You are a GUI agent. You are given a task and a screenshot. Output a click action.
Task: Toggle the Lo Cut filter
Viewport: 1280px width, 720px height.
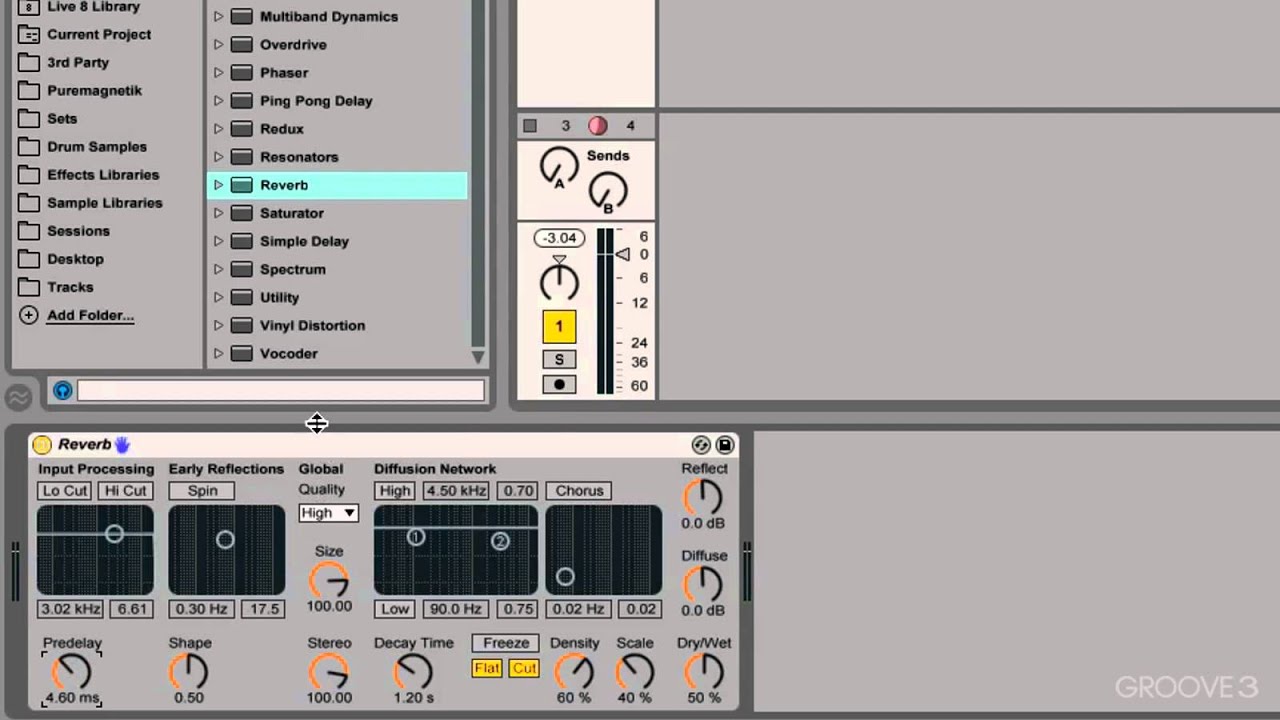click(64, 491)
